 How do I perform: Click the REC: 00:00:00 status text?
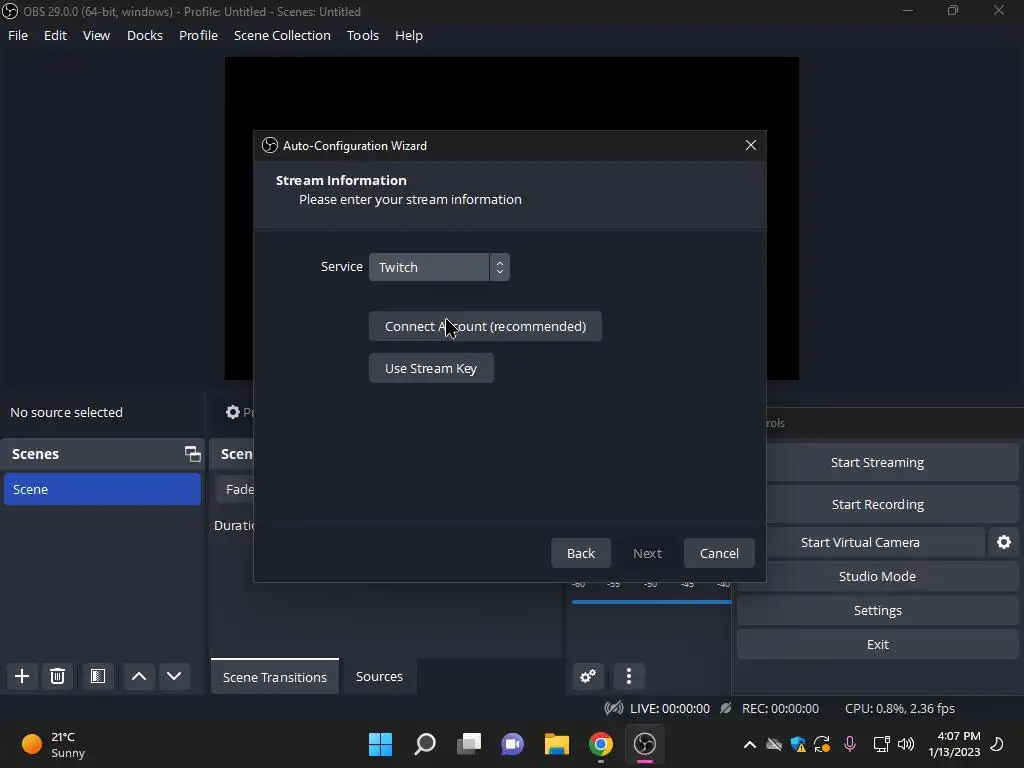tap(780, 709)
